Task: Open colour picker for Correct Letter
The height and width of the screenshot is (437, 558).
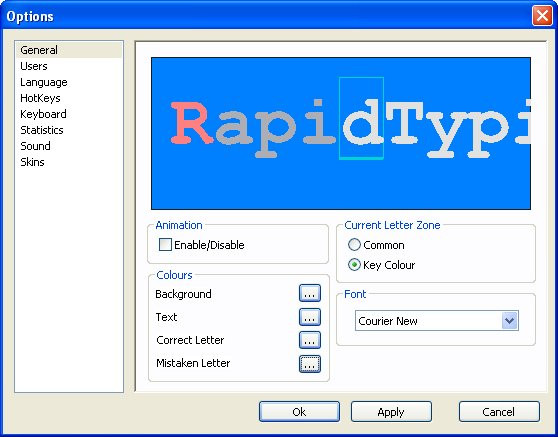Action: 310,340
